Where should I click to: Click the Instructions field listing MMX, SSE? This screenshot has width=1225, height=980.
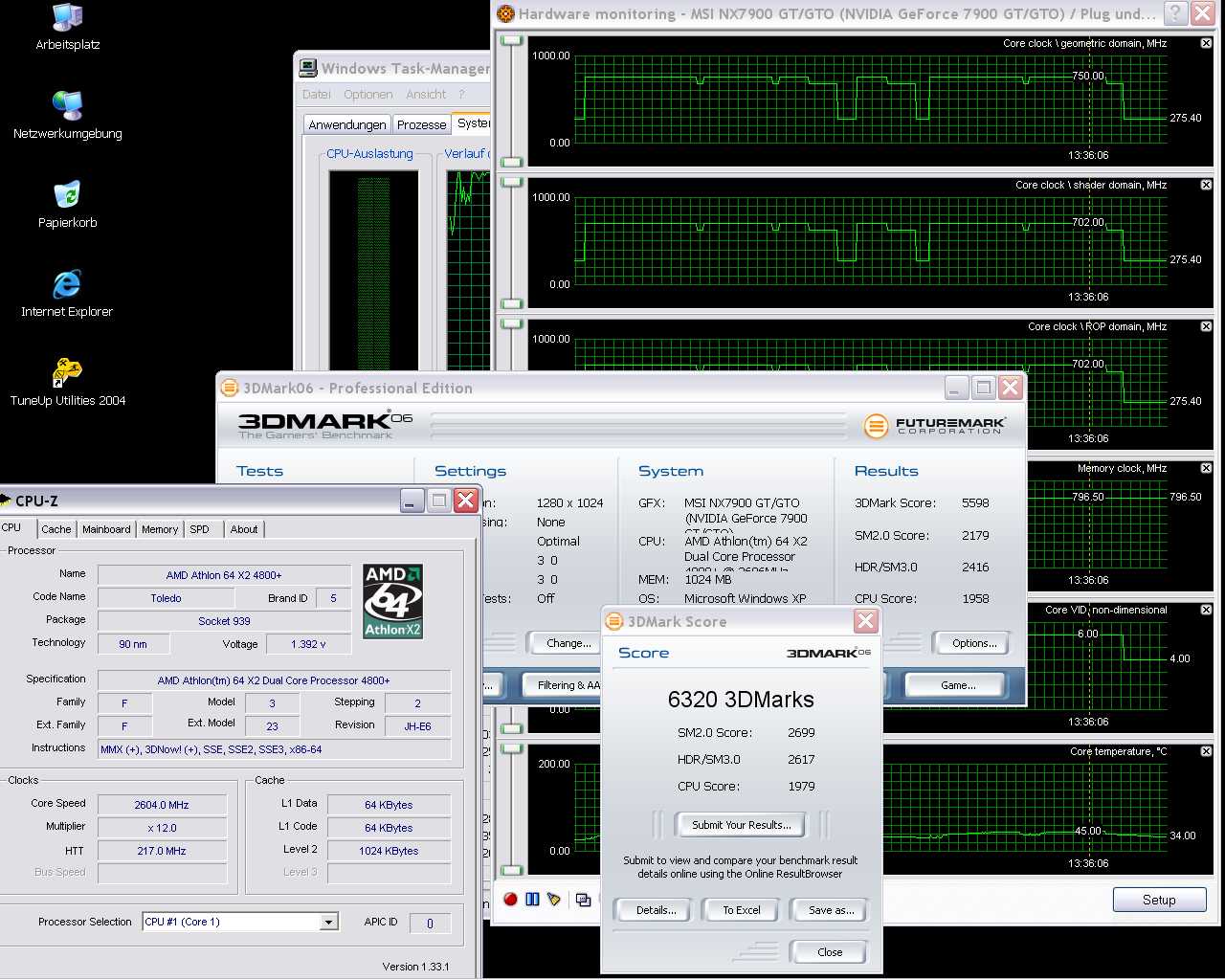pos(274,749)
